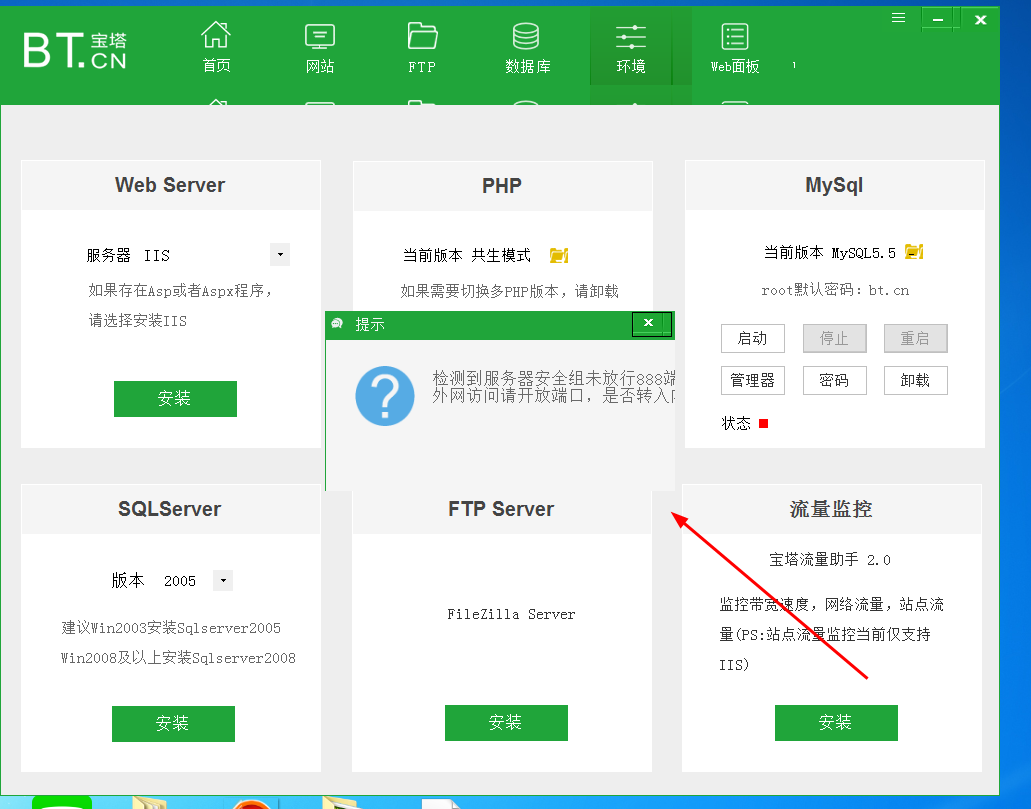Expand the 服务器 IIS dropdown
Image resolution: width=1031 pixels, height=809 pixels.
(x=280, y=255)
